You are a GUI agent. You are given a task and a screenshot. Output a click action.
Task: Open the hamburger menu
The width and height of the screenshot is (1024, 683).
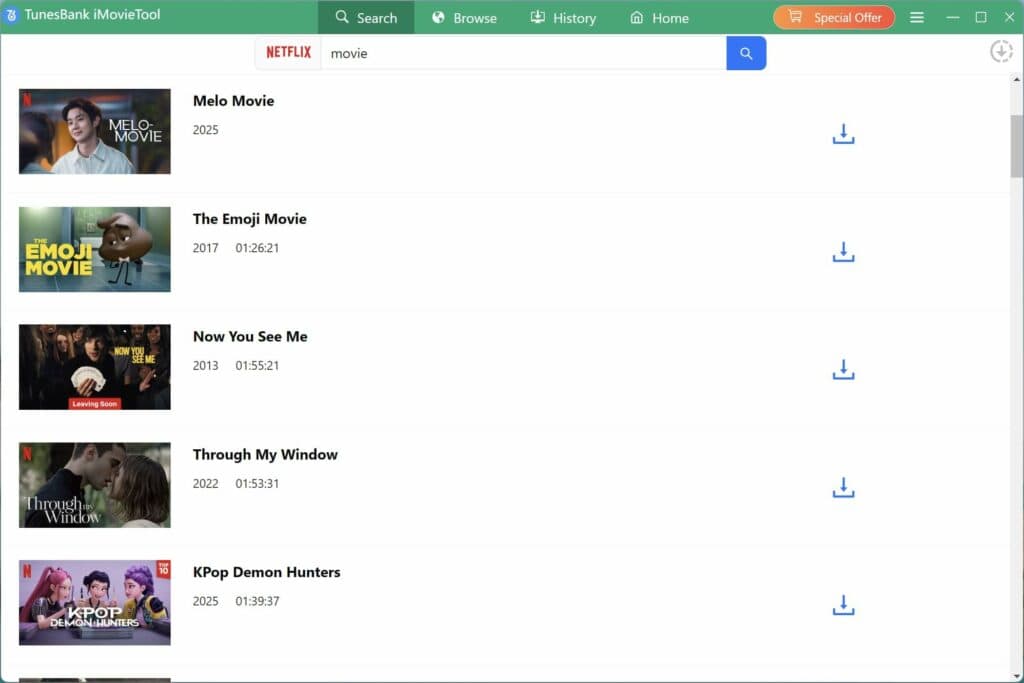pos(916,16)
